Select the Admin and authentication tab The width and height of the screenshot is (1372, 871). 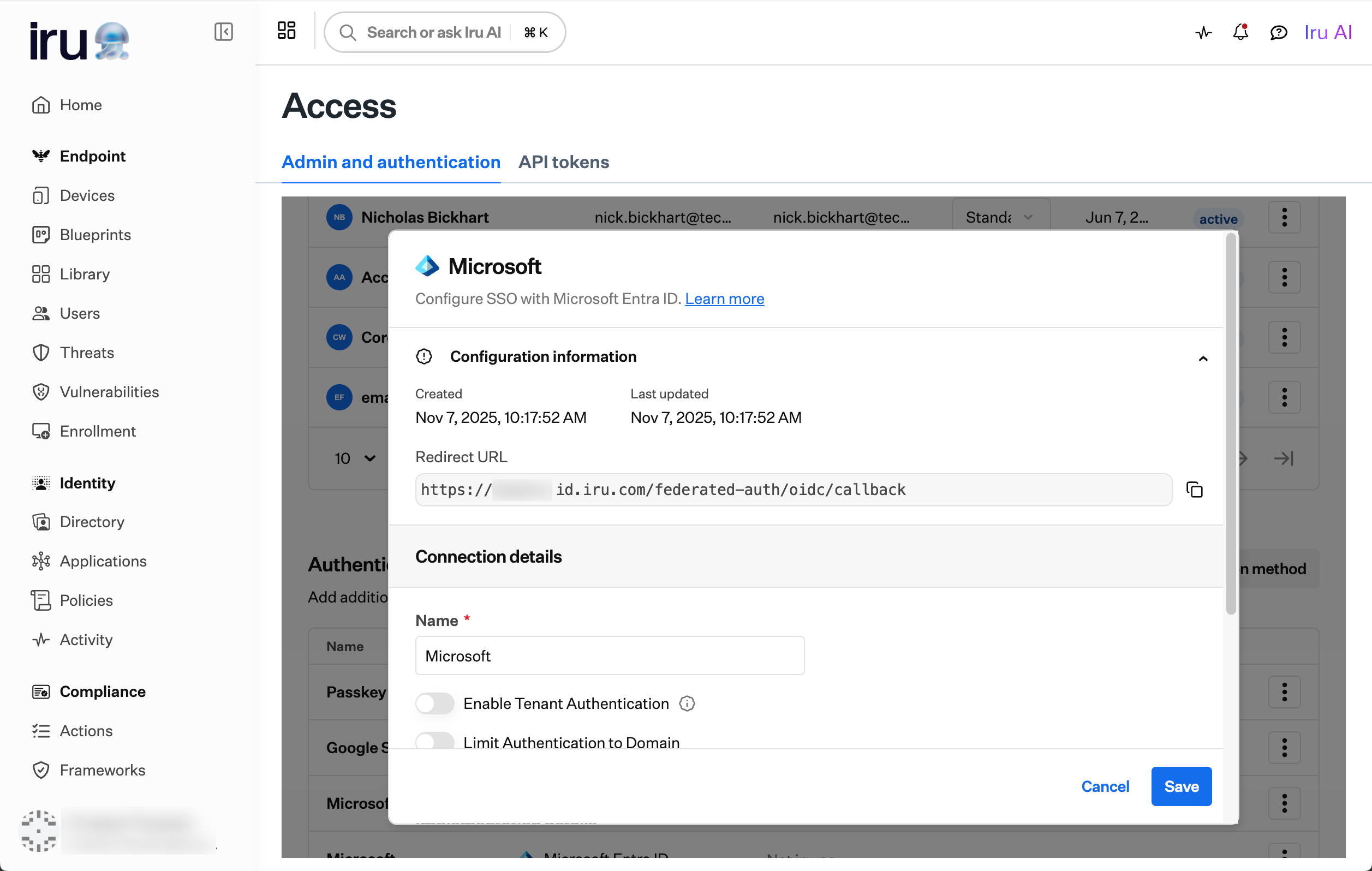click(390, 162)
